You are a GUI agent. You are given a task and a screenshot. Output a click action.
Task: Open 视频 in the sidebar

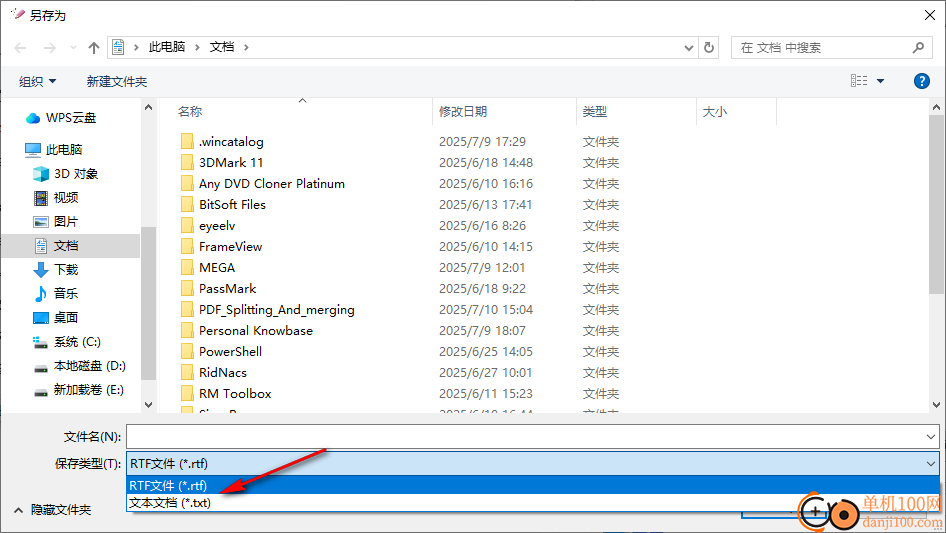(56, 197)
